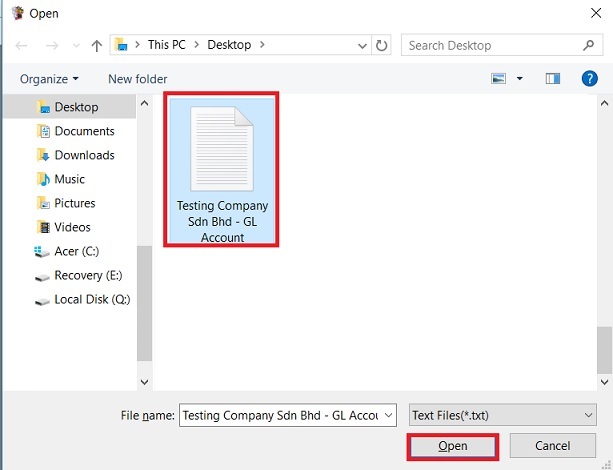Click the Pictures folder icon

point(43,203)
